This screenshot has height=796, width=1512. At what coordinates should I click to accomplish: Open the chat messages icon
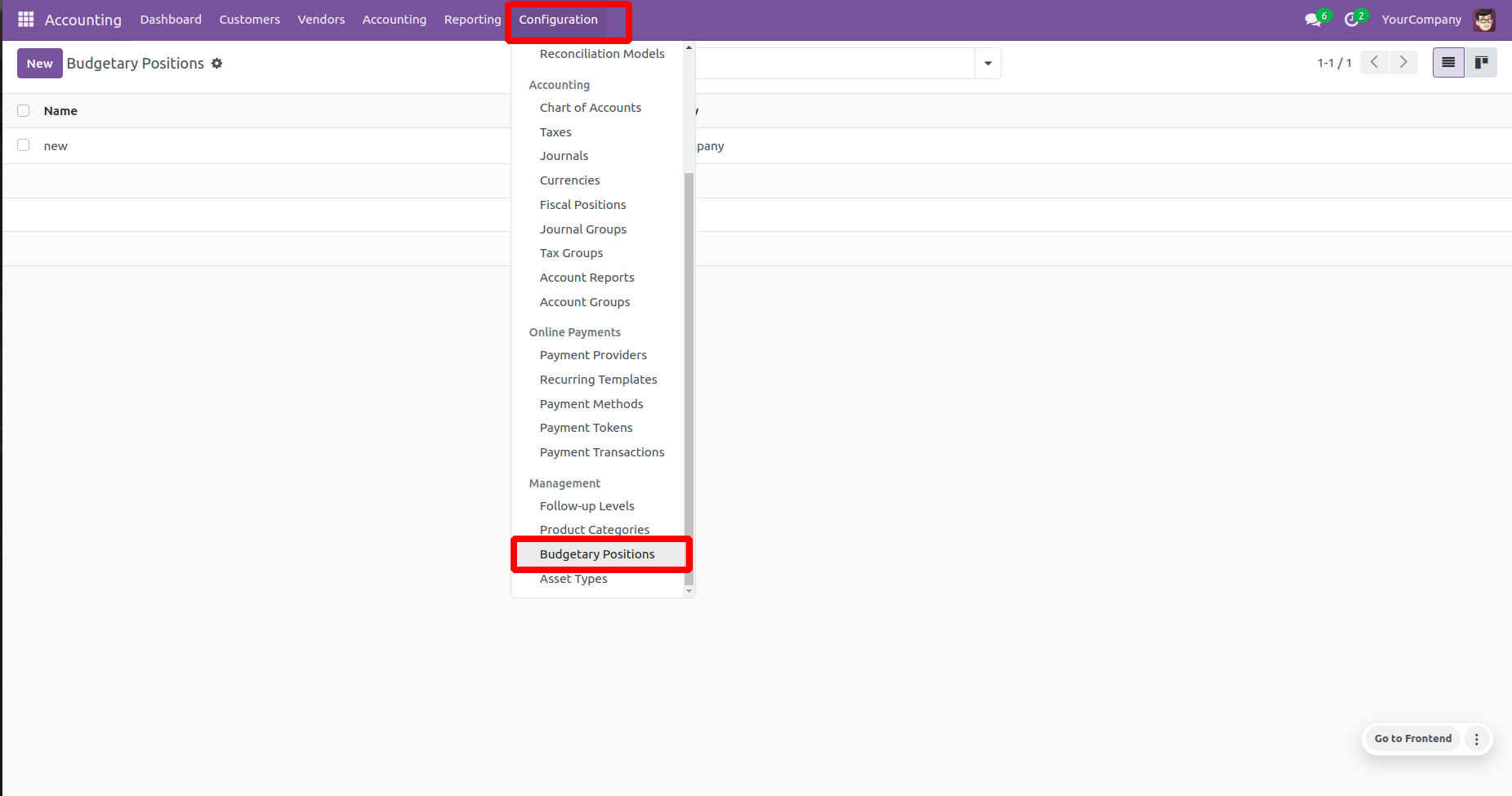pos(1313,20)
